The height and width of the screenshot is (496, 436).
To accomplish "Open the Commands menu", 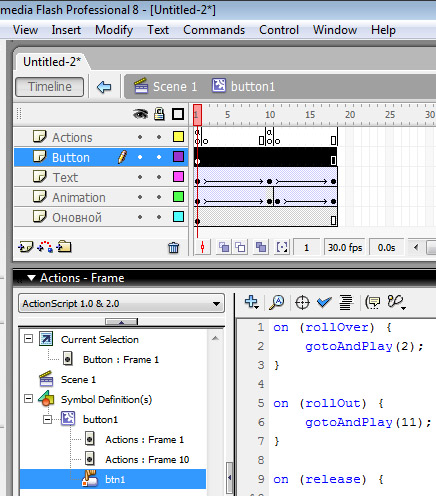I will coord(214,30).
